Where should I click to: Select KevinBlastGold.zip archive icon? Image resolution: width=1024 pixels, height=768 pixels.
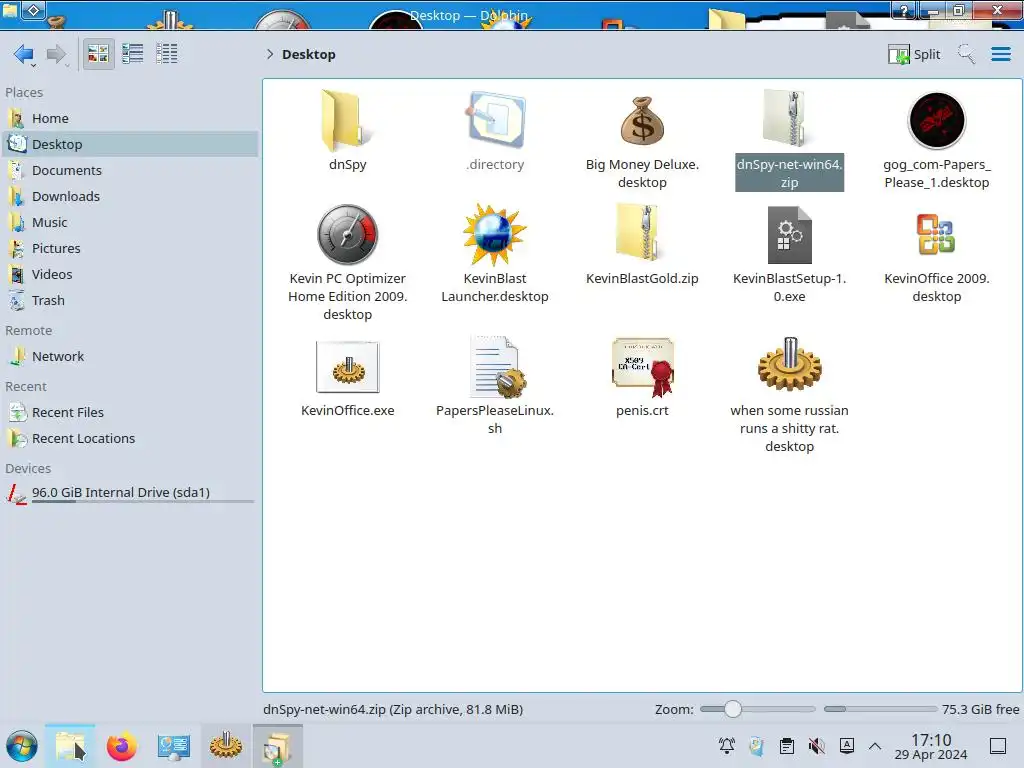[642, 233]
